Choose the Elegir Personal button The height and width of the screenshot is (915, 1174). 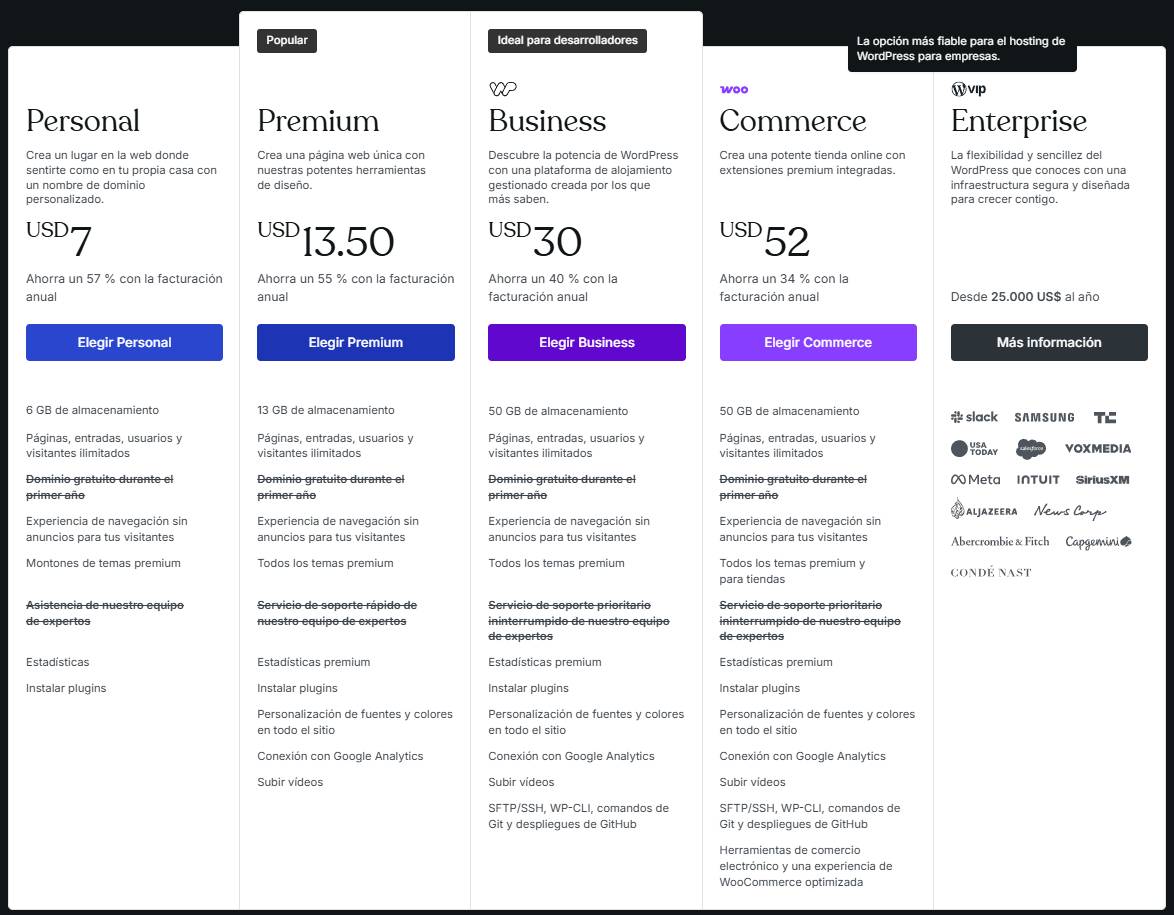tap(124, 342)
